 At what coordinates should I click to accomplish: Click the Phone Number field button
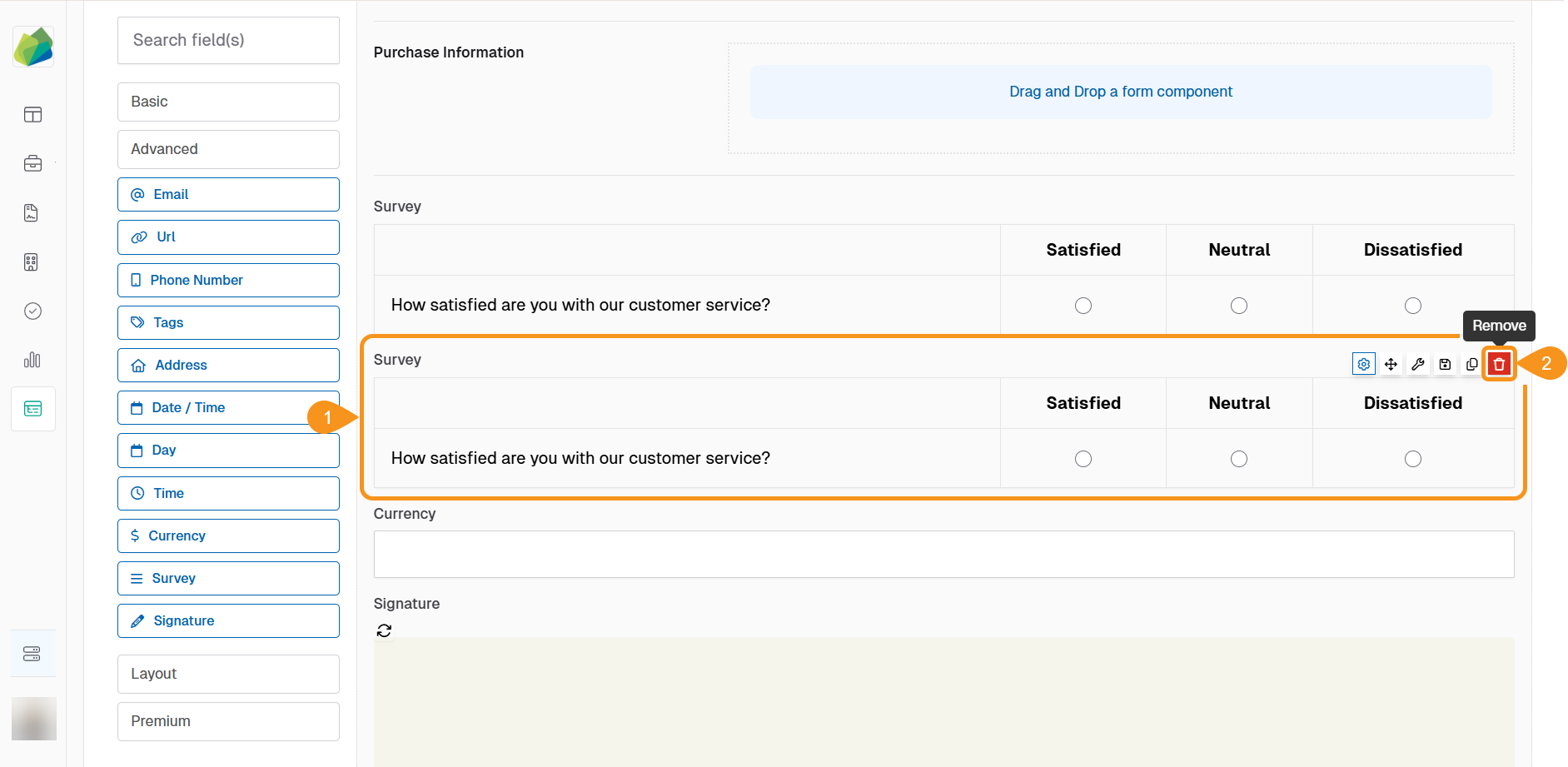[228, 280]
